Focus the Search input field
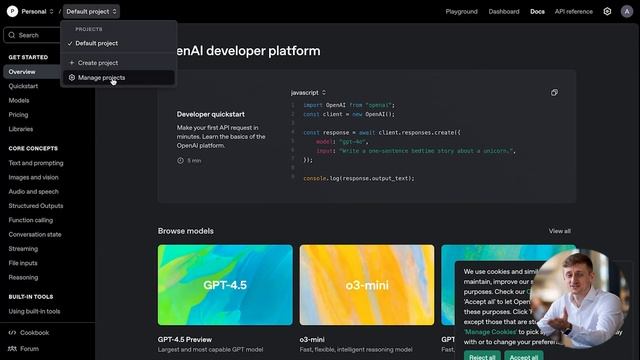640x360 pixels. [x=33, y=35]
